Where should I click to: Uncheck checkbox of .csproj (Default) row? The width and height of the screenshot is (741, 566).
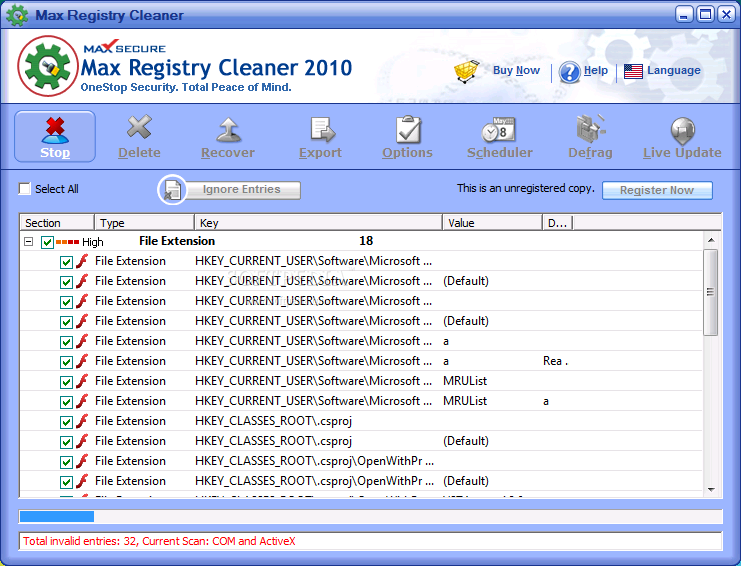point(66,442)
